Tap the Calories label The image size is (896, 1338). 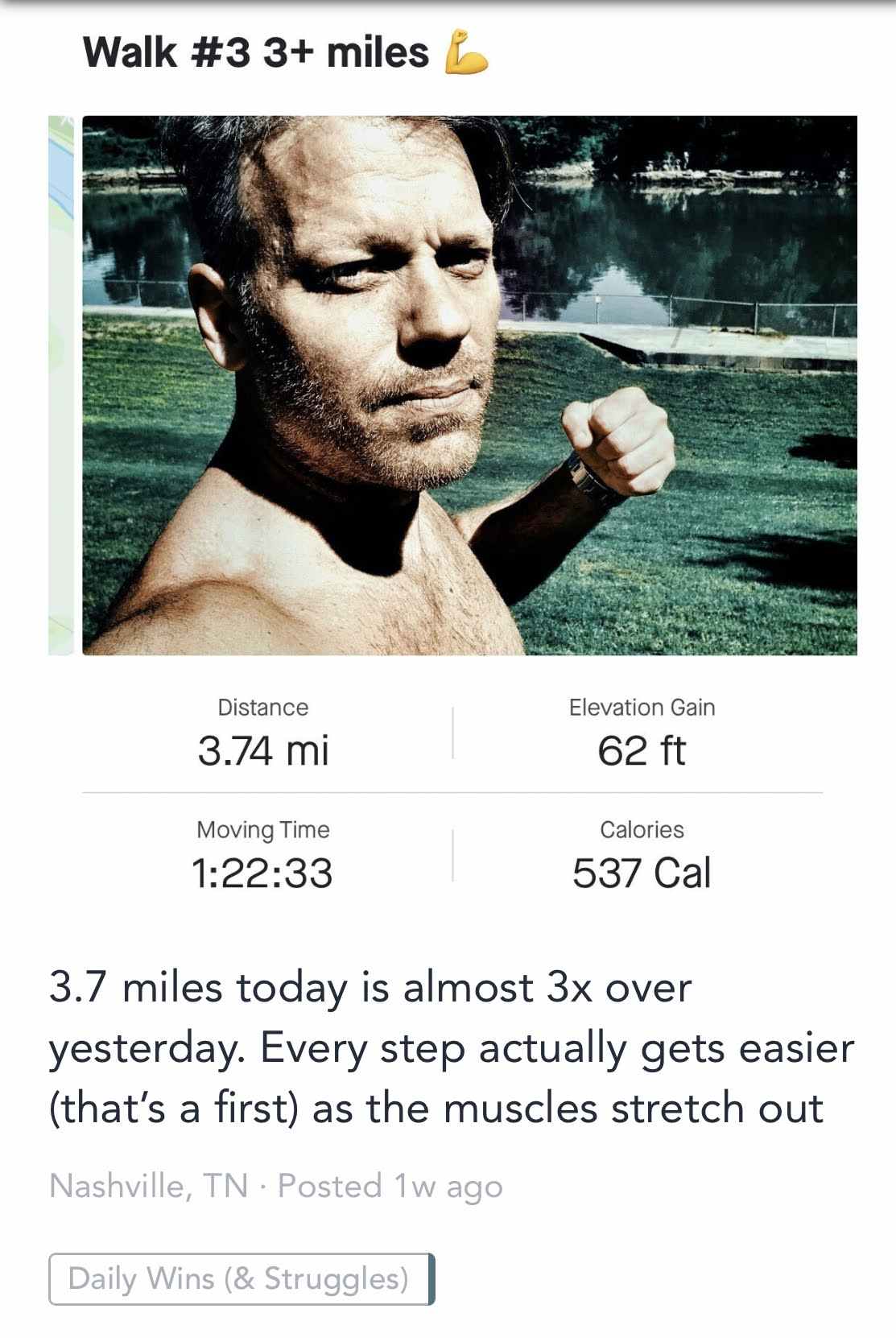click(642, 830)
